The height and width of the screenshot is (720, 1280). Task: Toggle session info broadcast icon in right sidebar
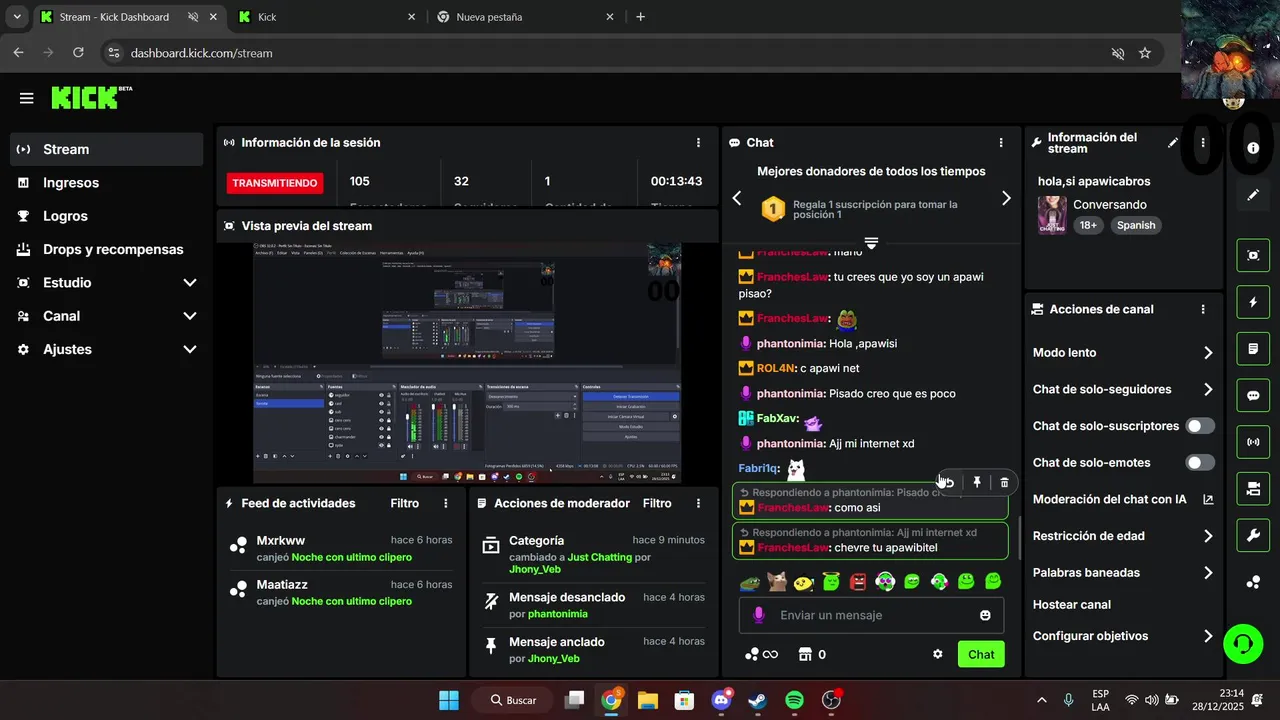(x=1253, y=442)
